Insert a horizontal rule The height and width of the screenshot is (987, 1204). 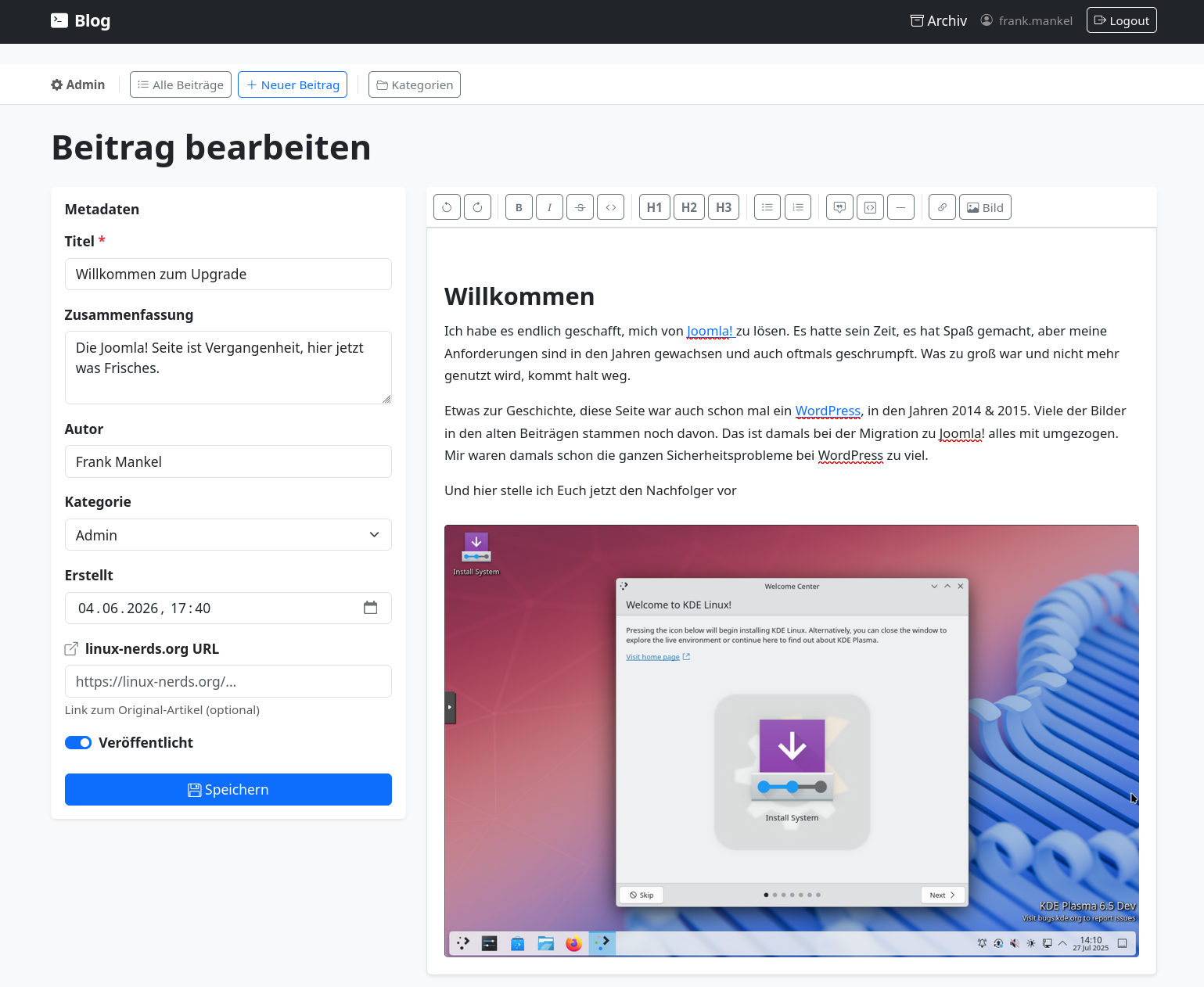(900, 207)
